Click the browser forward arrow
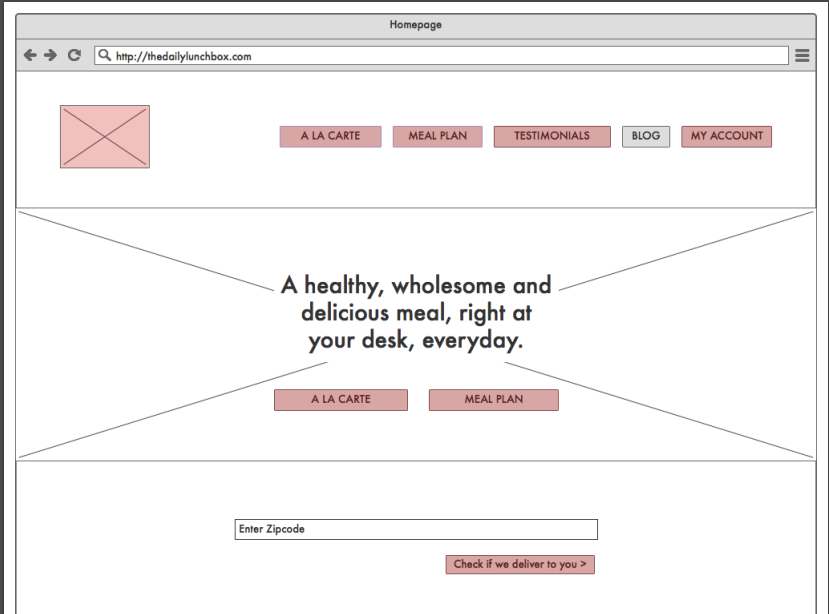The width and height of the screenshot is (829, 614). click(x=50, y=55)
